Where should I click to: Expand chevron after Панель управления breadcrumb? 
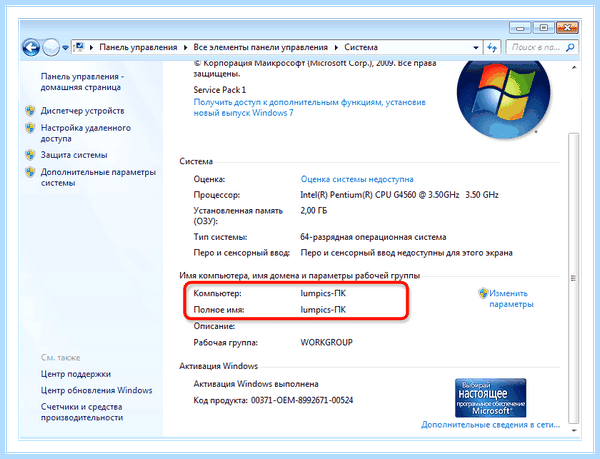185,47
